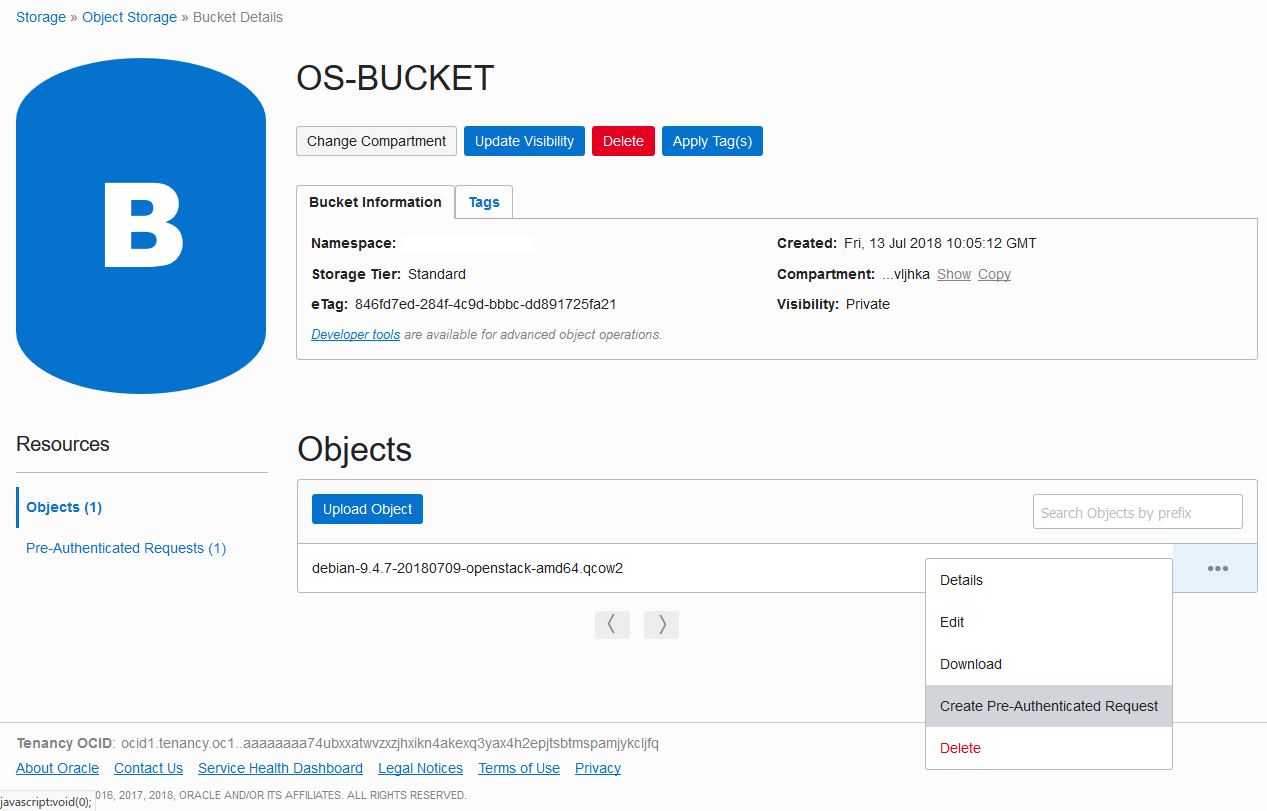Choose Edit from the object menu
1267x811 pixels.
1048,622
